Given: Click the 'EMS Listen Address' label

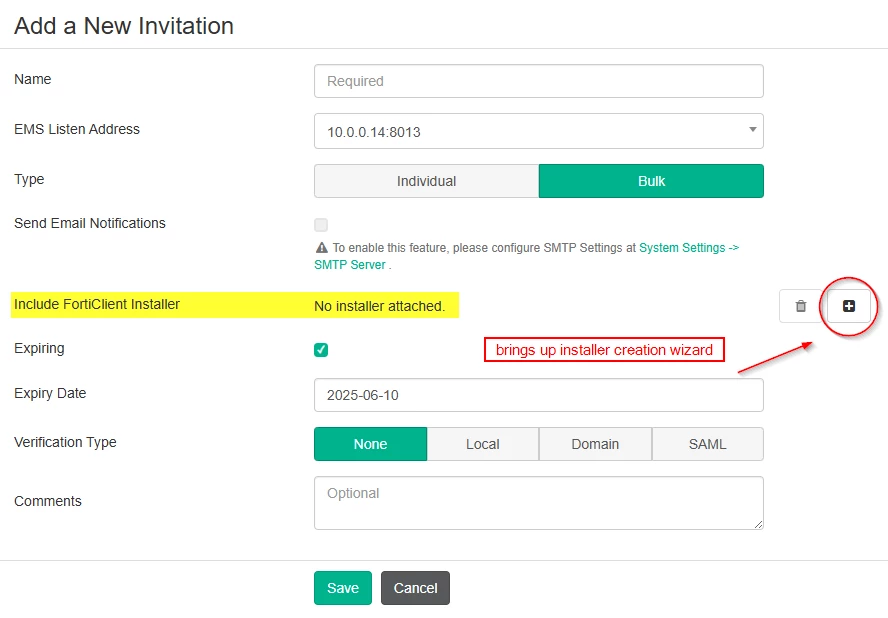Looking at the screenshot, I should tap(77, 129).
